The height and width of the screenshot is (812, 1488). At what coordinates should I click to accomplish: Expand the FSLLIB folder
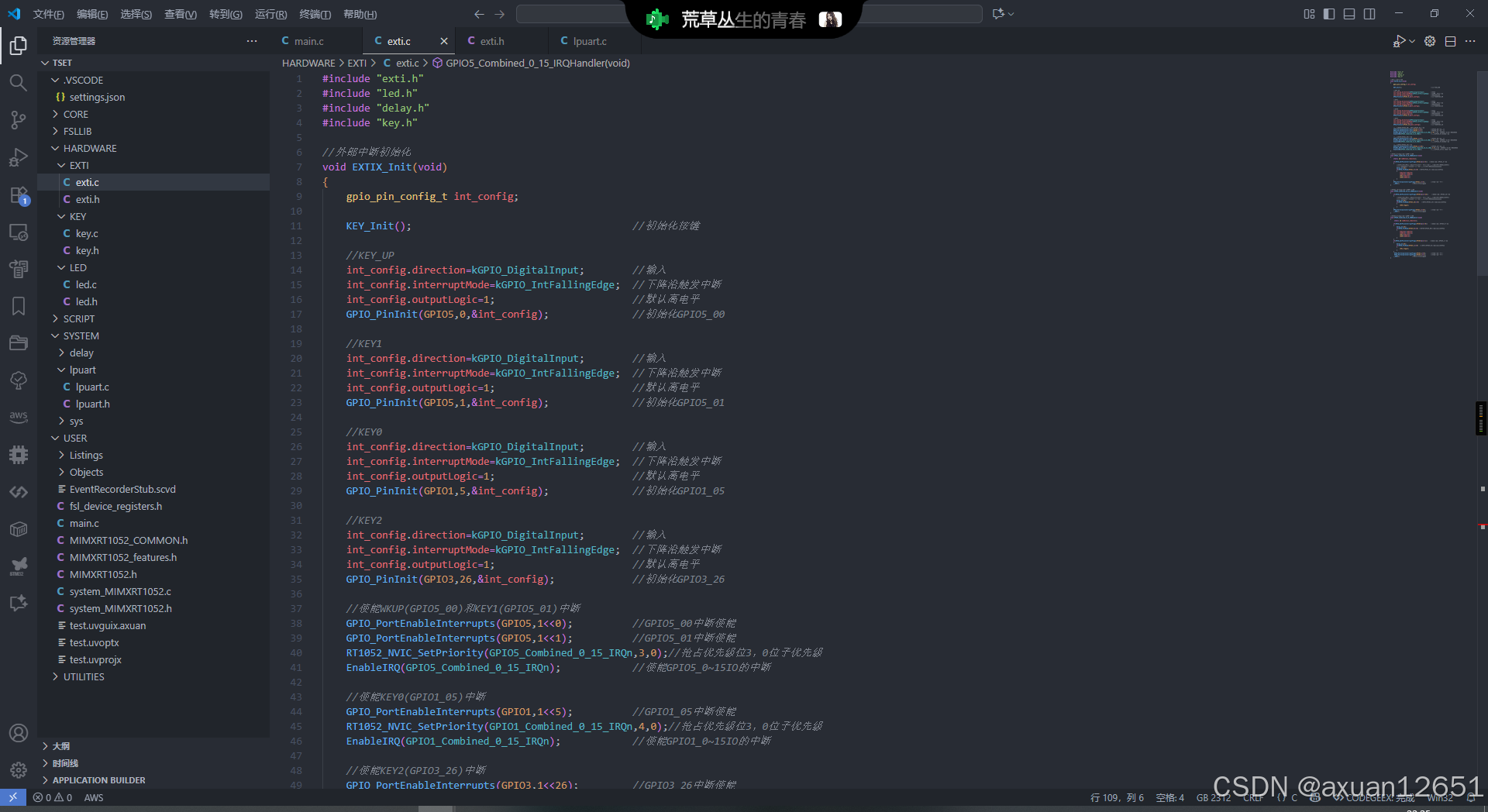[153, 131]
